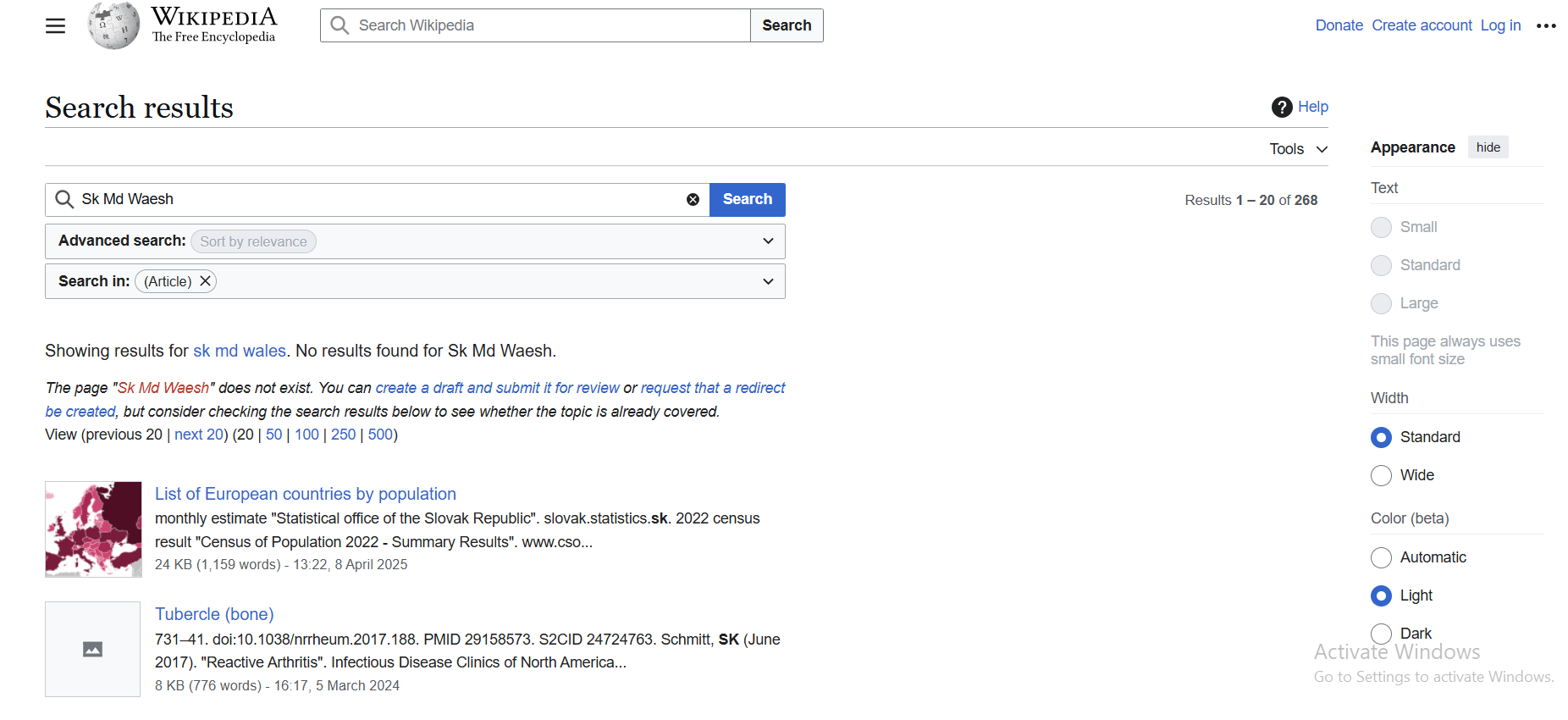The width and height of the screenshot is (1568, 720).
Task: Click the blue Search button
Action: point(747,200)
